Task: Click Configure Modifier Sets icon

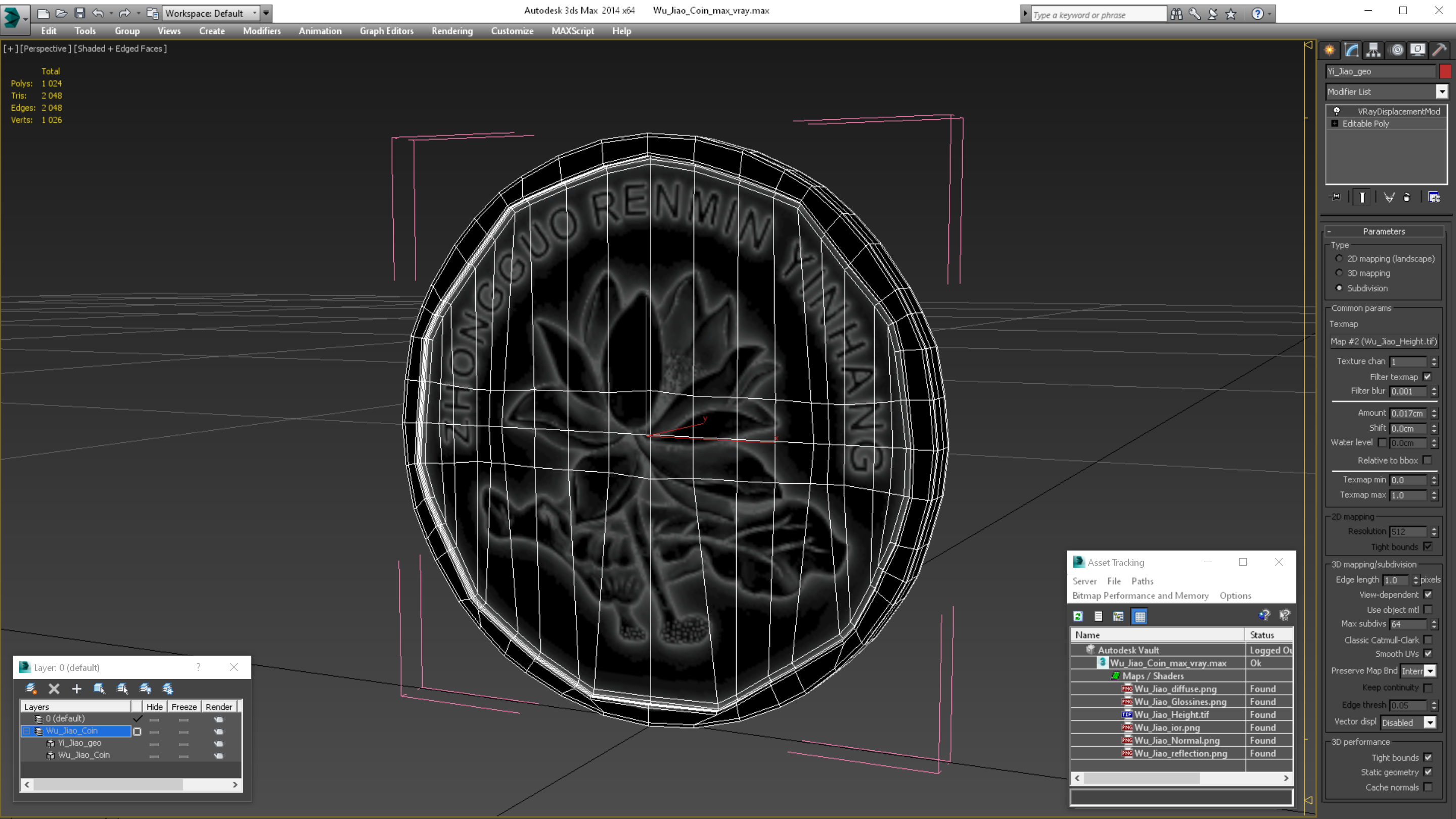Action: click(x=1434, y=197)
